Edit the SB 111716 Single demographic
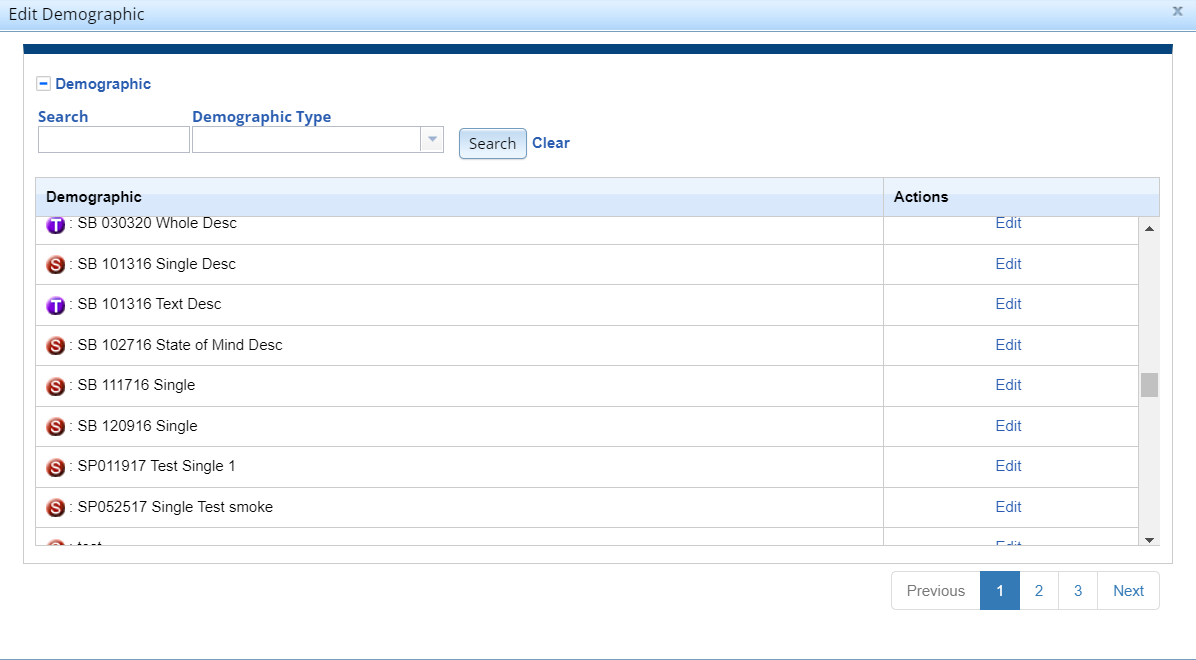 pyautogui.click(x=1008, y=385)
